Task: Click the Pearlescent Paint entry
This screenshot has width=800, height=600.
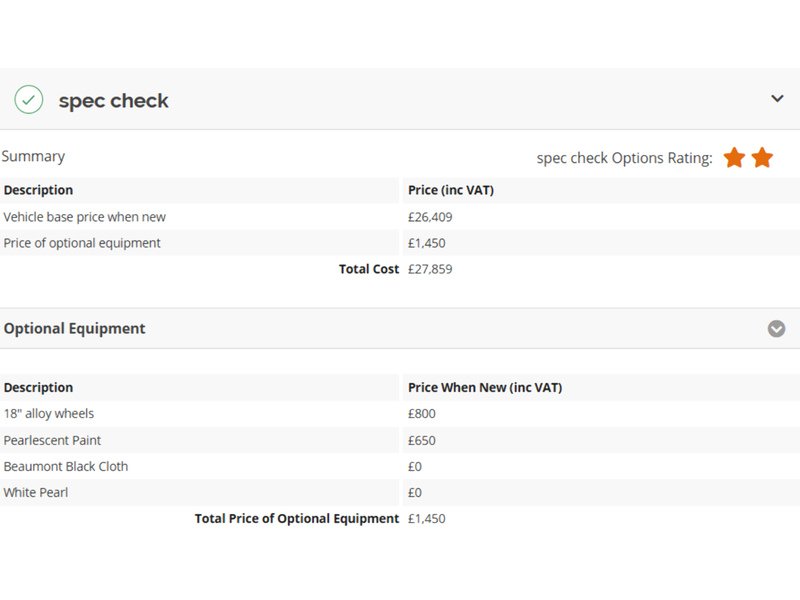Action: click(52, 440)
